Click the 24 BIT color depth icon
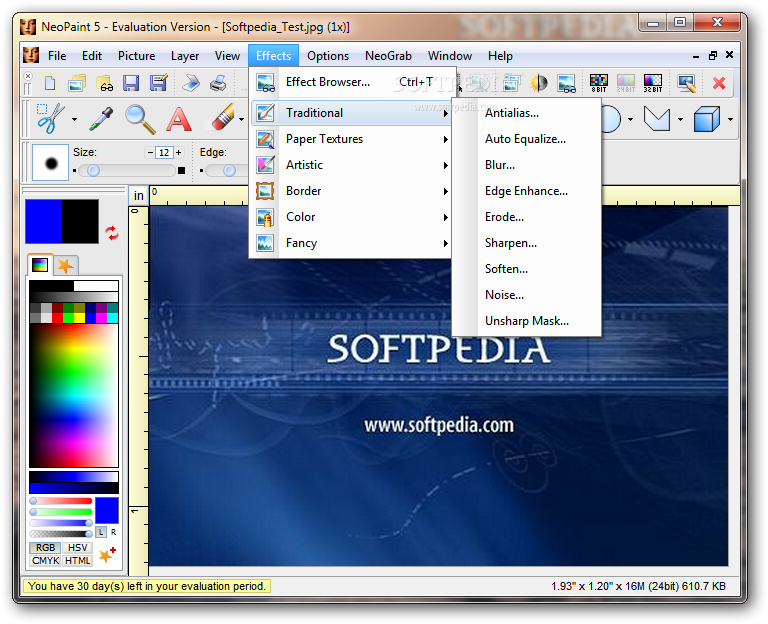The height and width of the screenshot is (624, 768). [625, 83]
